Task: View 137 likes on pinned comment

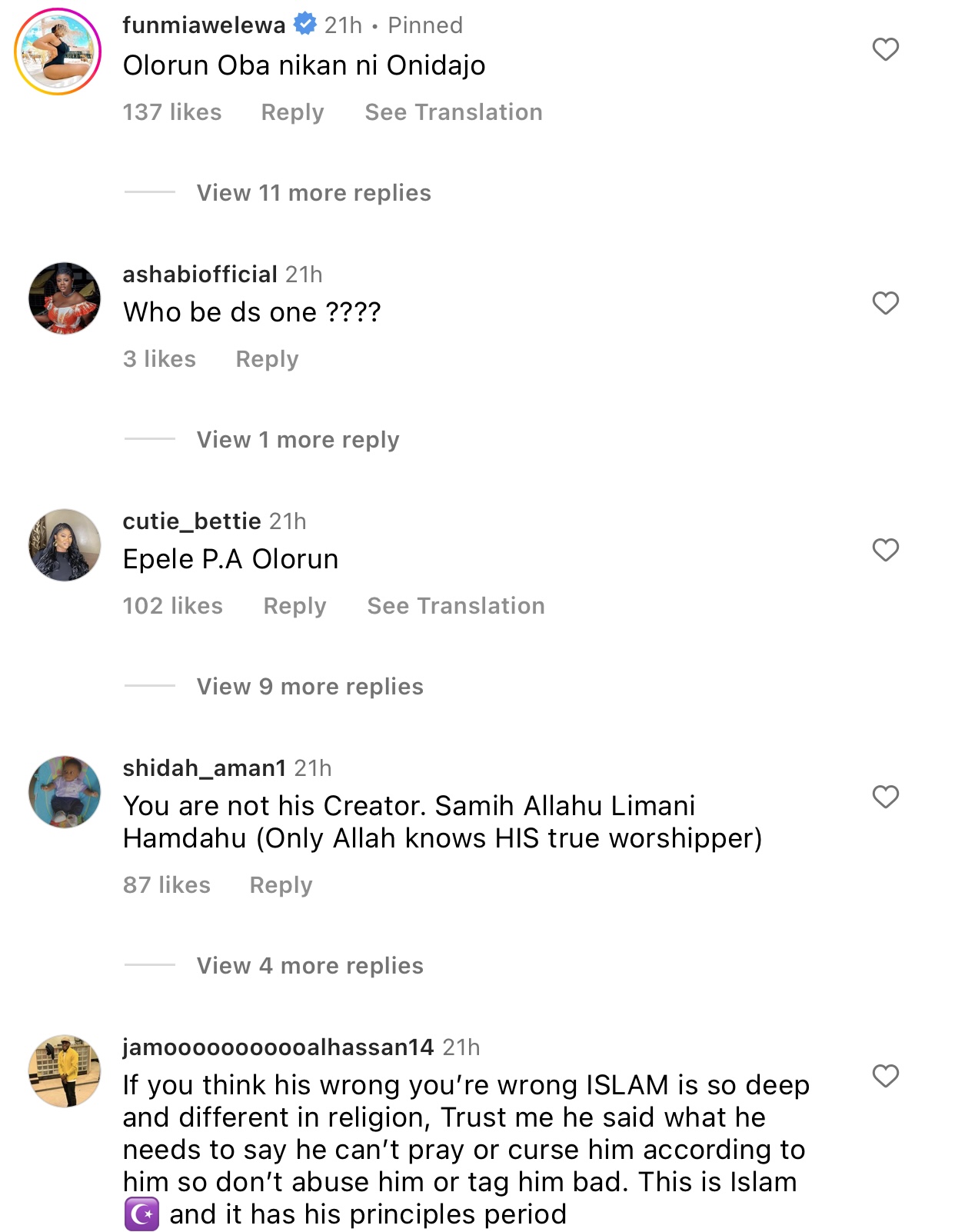Action: tap(172, 112)
